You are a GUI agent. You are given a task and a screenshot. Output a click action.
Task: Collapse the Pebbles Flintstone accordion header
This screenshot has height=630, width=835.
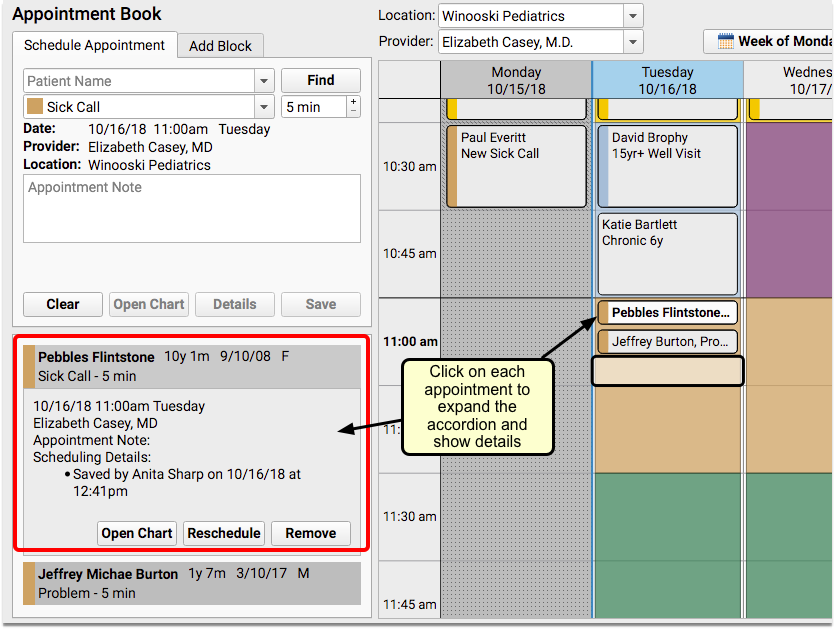[192, 366]
